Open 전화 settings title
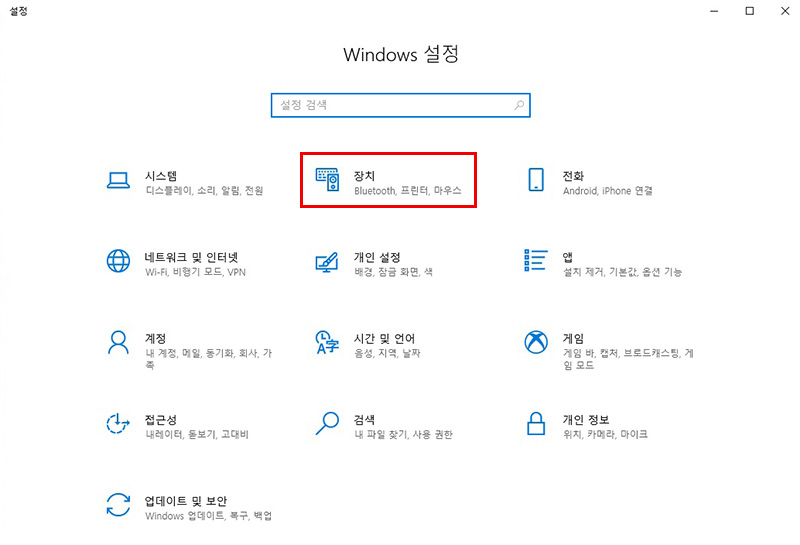Screen dimensions: 800x545 (x=573, y=176)
